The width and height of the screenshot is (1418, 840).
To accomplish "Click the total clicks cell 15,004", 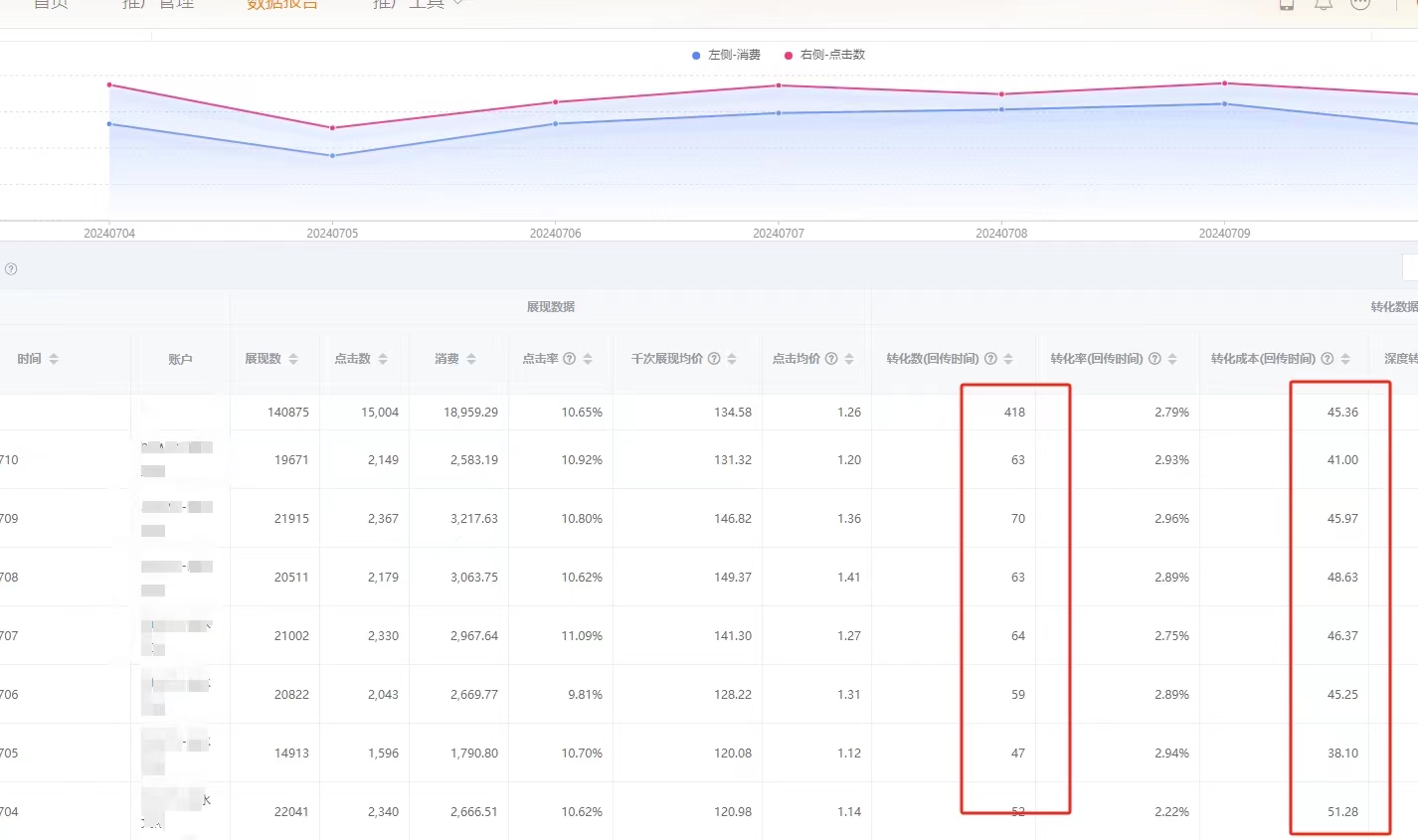I will tap(380, 413).
